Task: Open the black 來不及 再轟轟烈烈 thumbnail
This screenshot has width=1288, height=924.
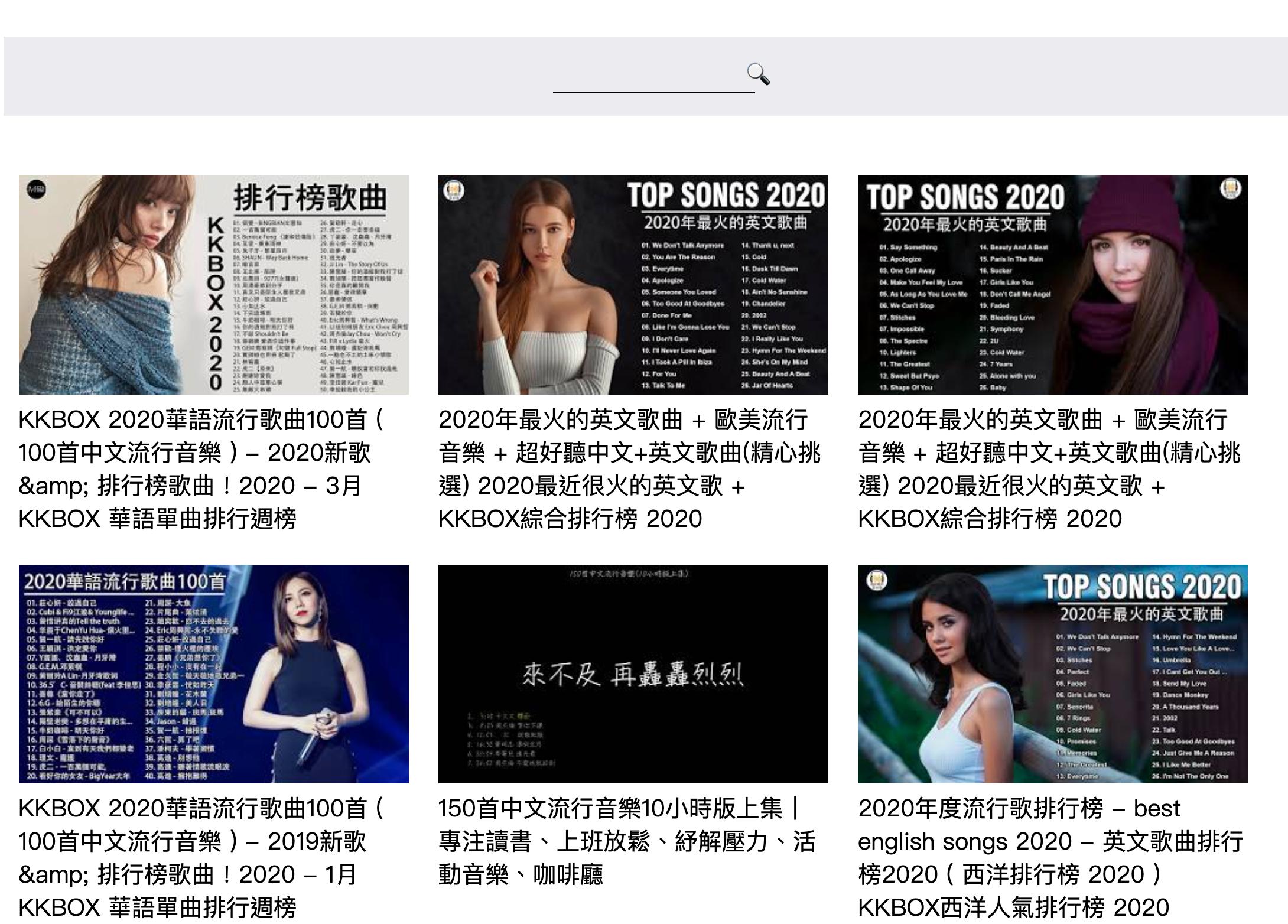Action: (x=633, y=674)
